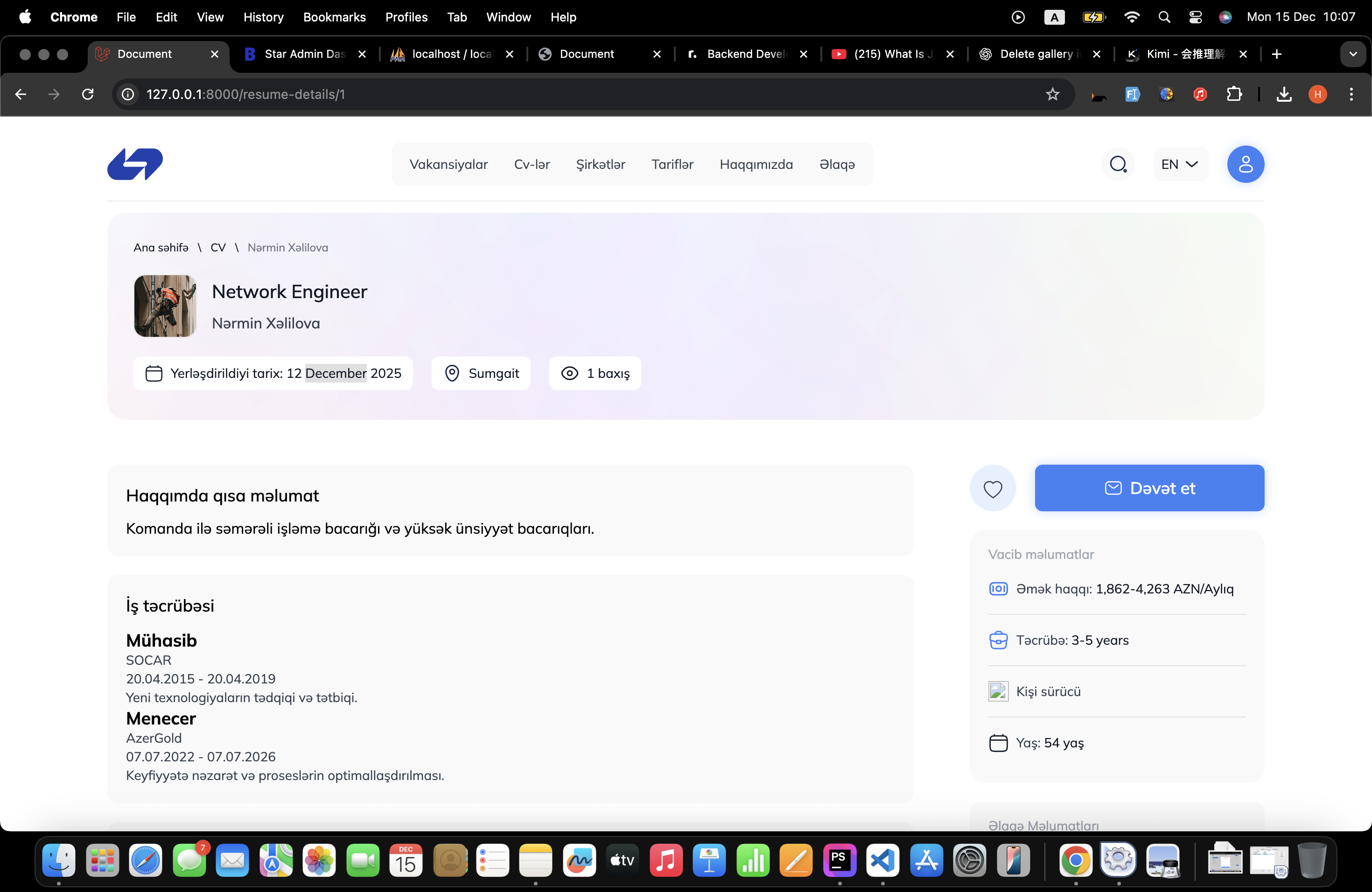Add CV to favorites with heart icon
1372x892 pixels.
click(993, 488)
